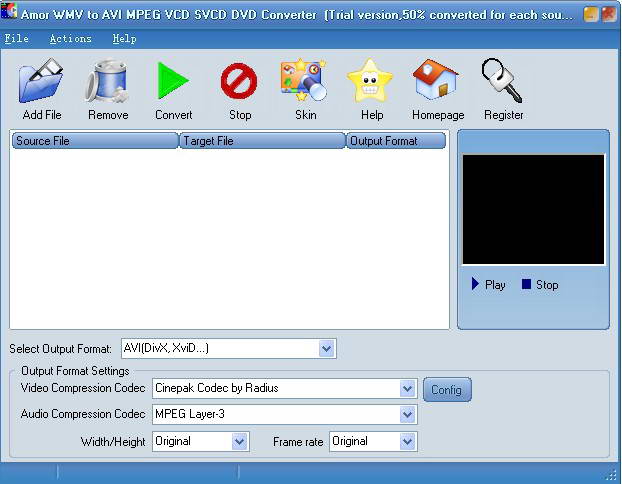
Task: Click the black video preview area
Action: click(533, 209)
